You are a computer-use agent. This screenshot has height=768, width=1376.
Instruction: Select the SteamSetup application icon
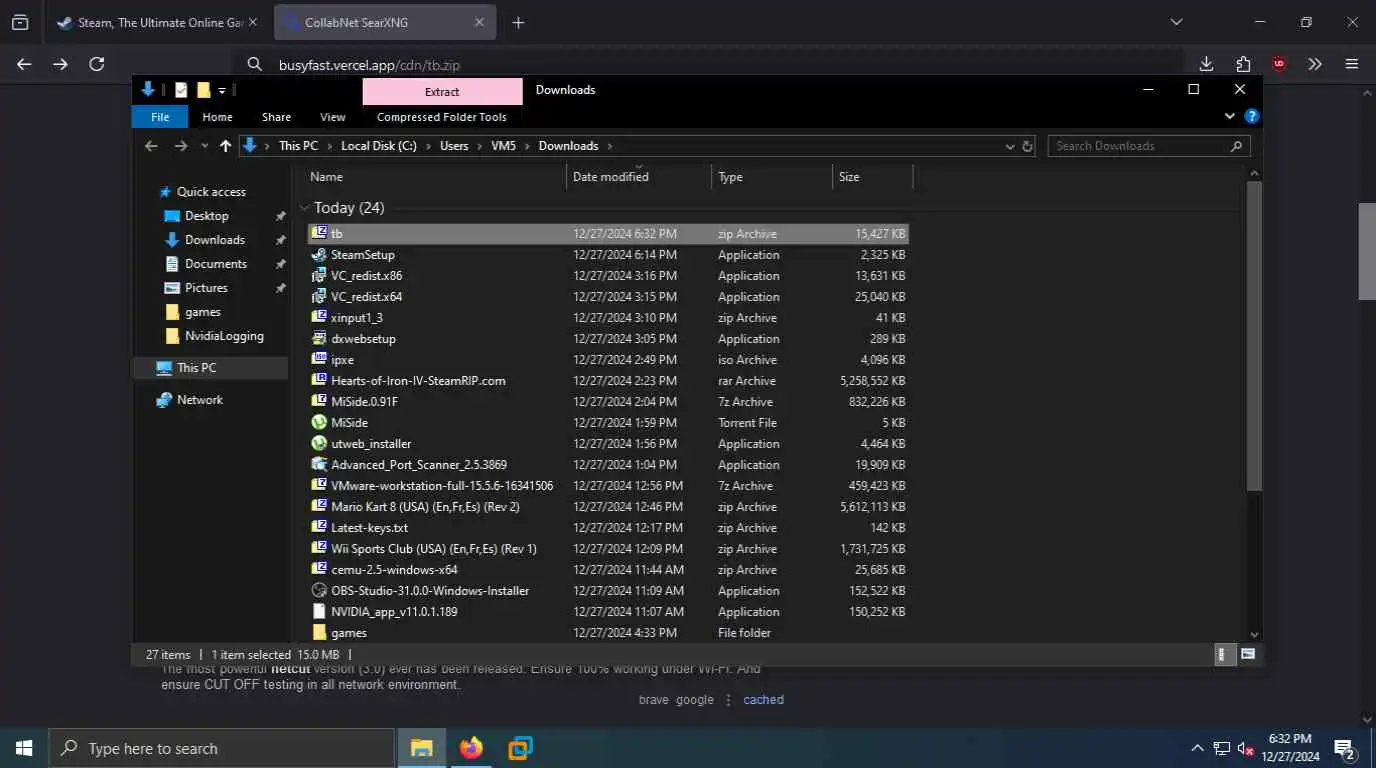(x=319, y=255)
